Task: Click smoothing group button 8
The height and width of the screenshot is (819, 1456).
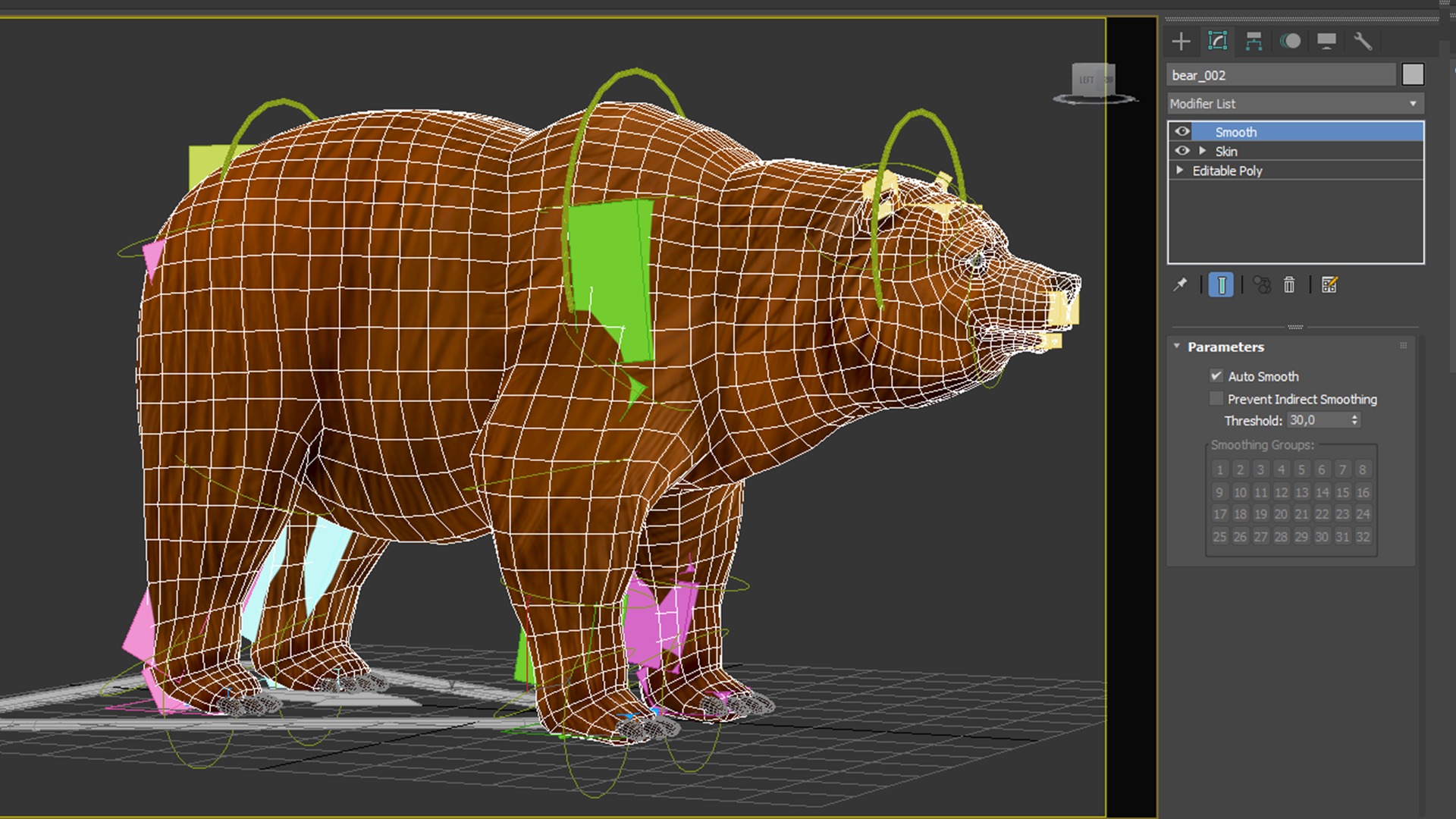Action: click(1363, 469)
